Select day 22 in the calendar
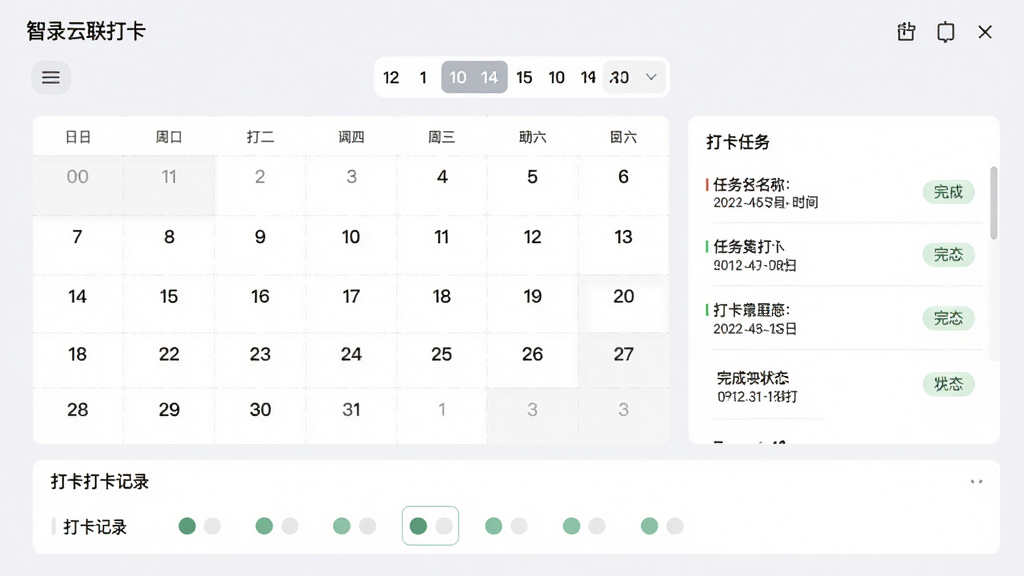 [x=169, y=361]
